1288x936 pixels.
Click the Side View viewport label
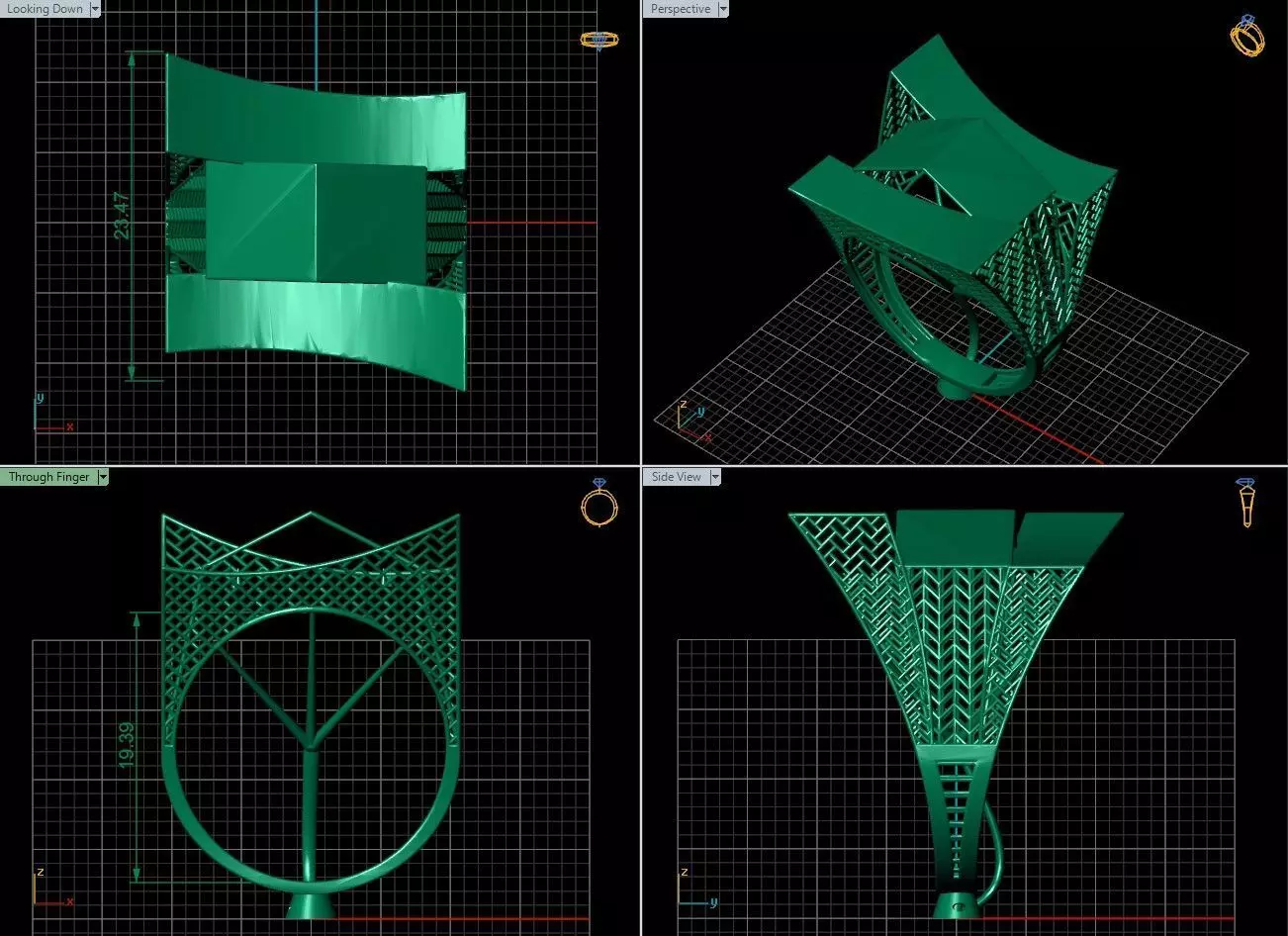(x=677, y=477)
